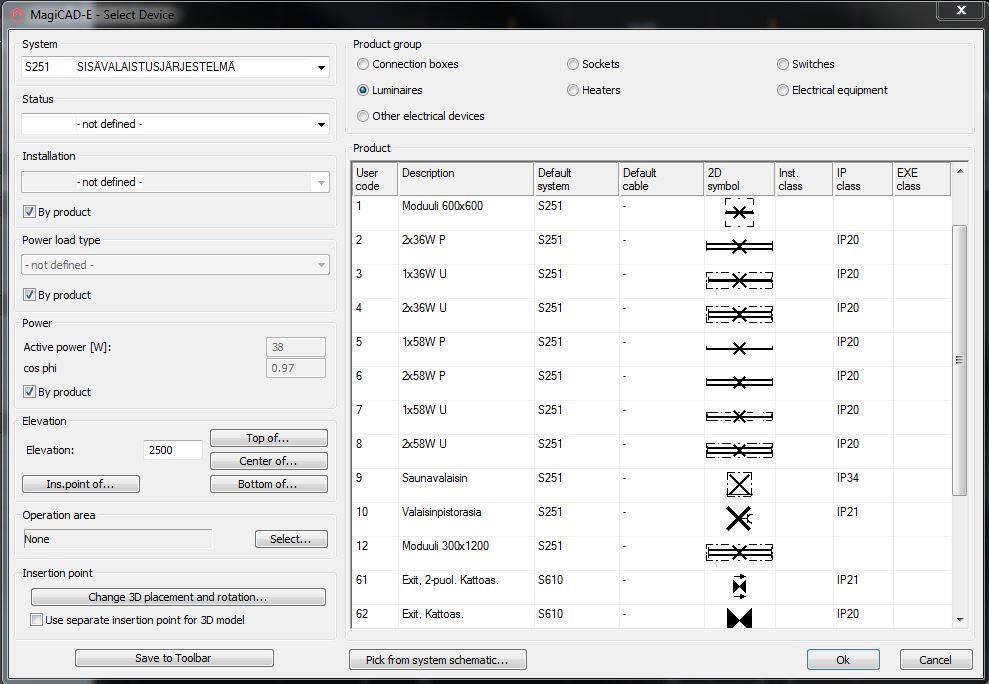Click the Cancel button
This screenshot has height=684, width=989.
tap(936, 660)
